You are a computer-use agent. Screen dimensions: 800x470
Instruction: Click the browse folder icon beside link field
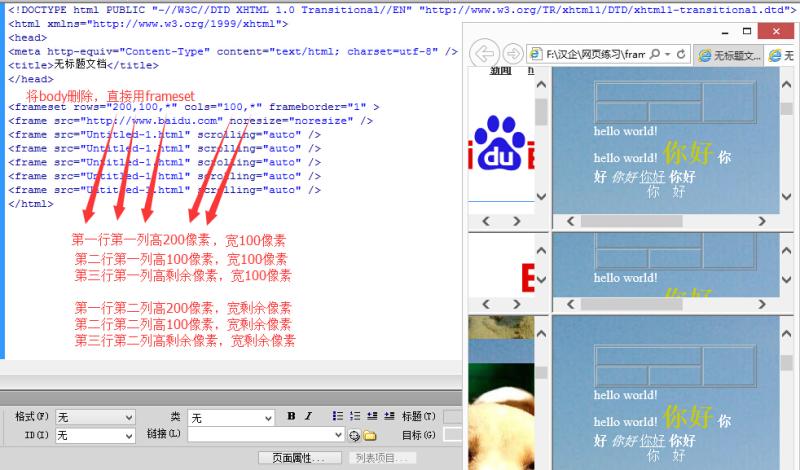pyautogui.click(x=369, y=435)
